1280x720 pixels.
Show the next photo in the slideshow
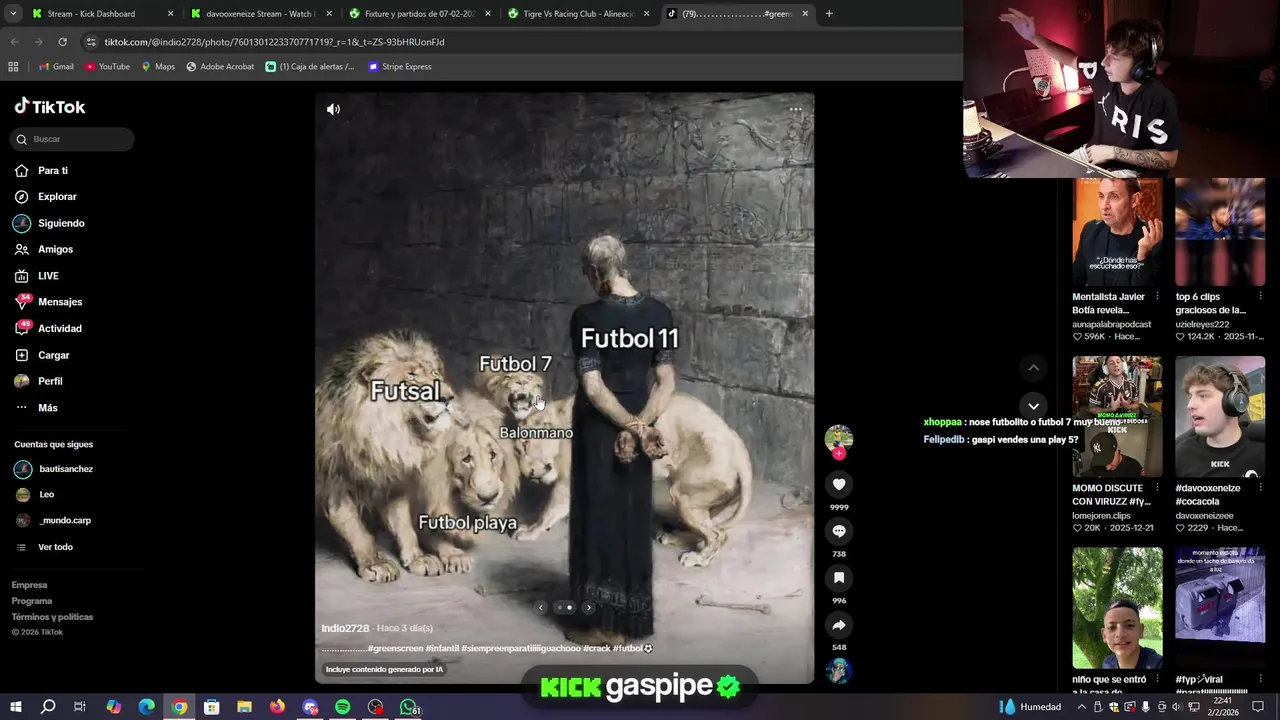(588, 607)
